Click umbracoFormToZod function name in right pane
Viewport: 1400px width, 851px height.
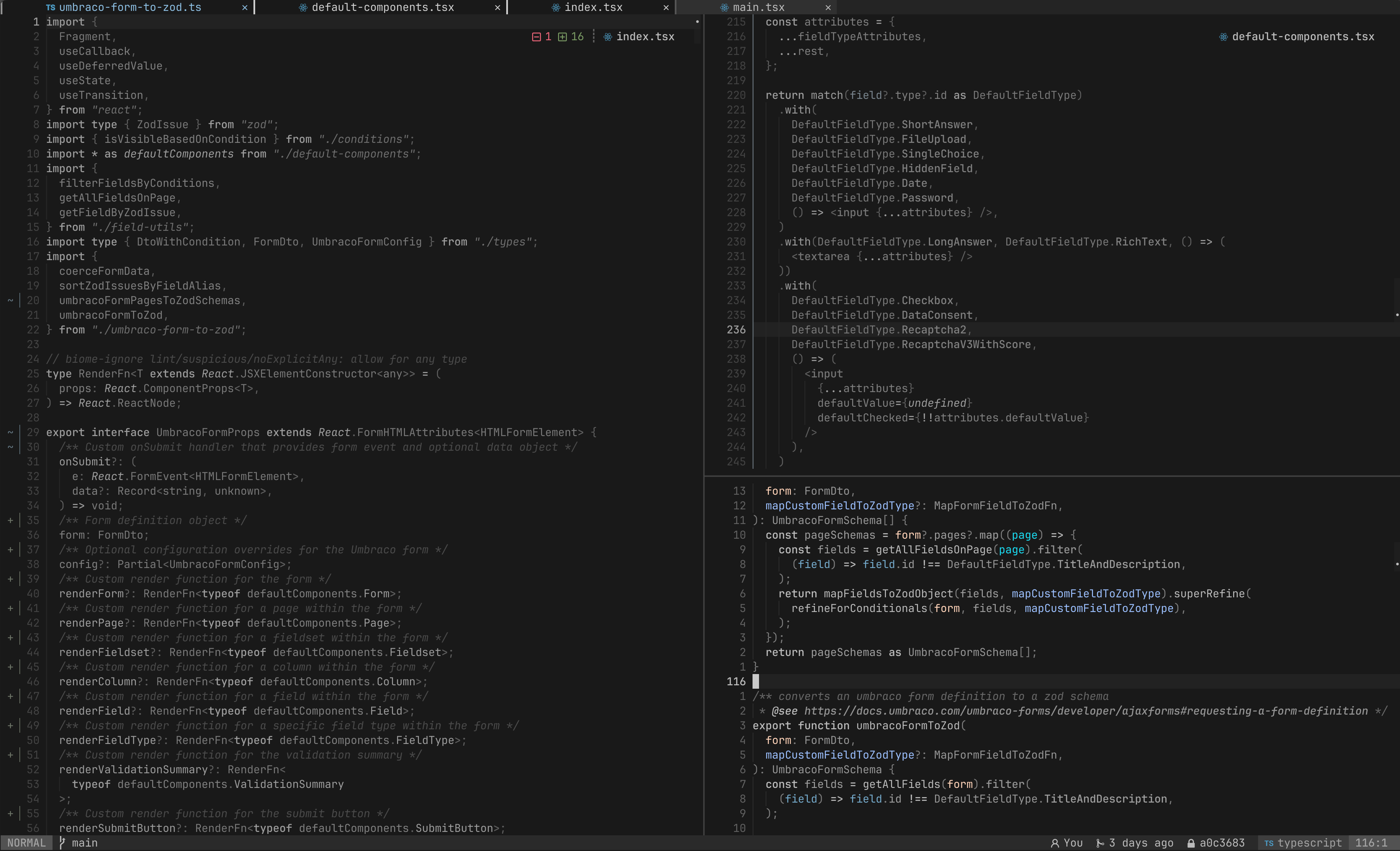click(907, 726)
